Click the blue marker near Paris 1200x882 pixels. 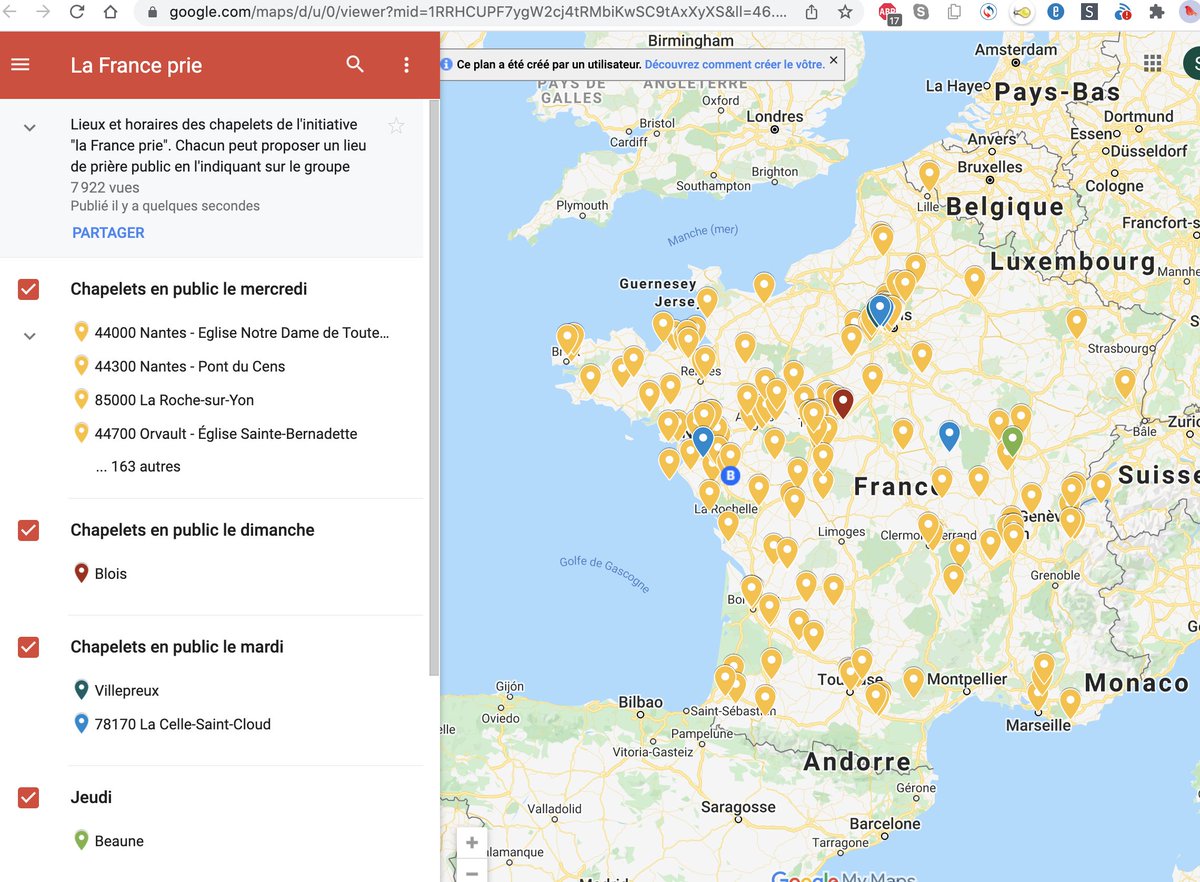tap(879, 309)
